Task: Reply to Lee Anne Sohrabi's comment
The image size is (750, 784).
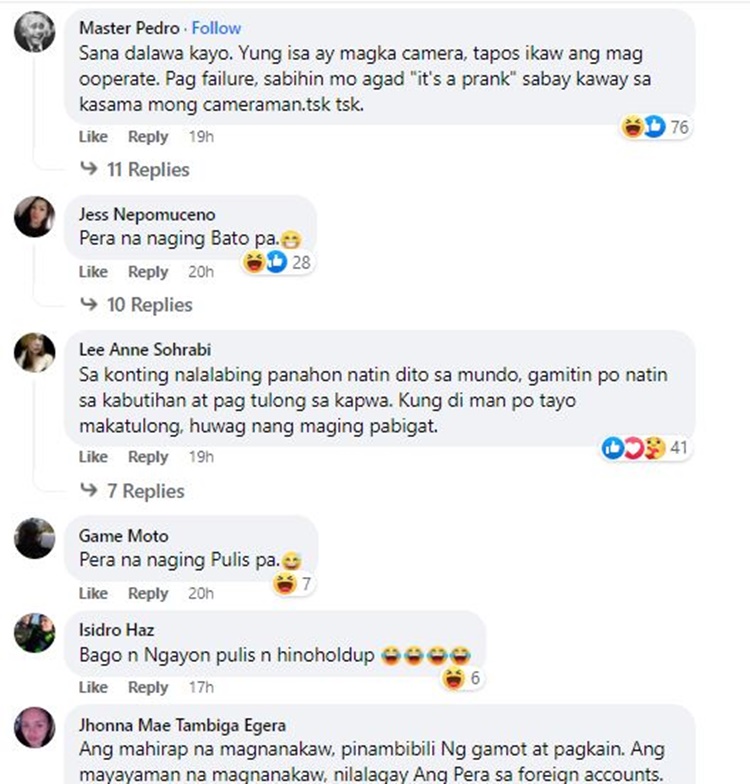Action: 148,457
